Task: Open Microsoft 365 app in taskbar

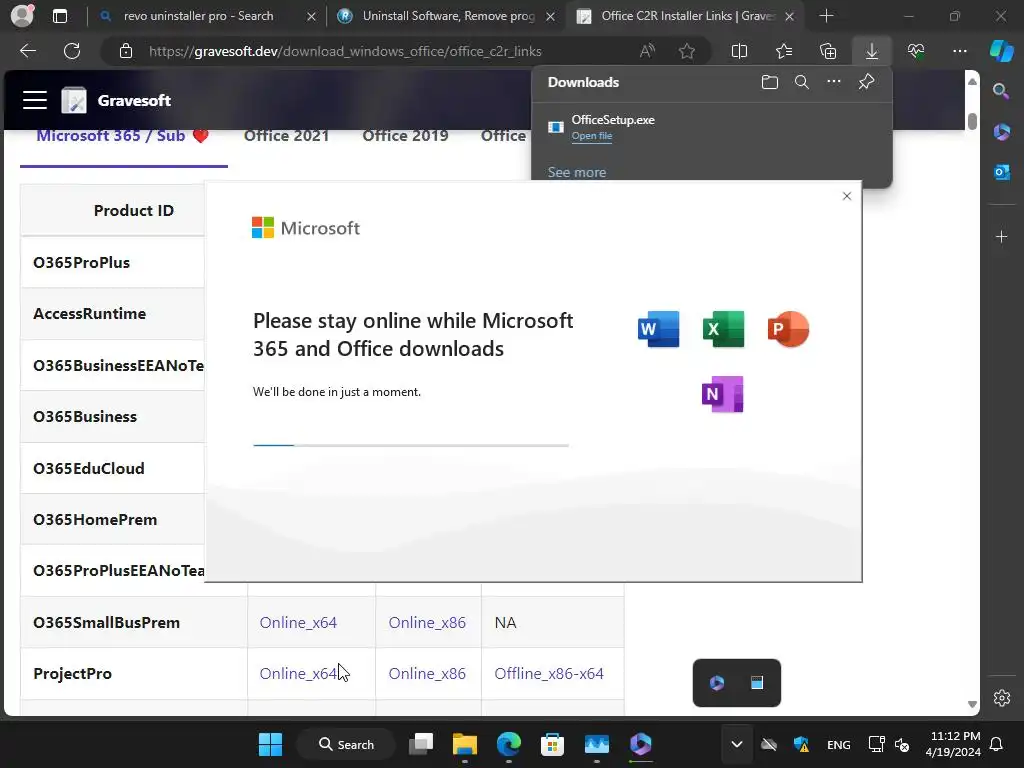Action: click(x=641, y=744)
